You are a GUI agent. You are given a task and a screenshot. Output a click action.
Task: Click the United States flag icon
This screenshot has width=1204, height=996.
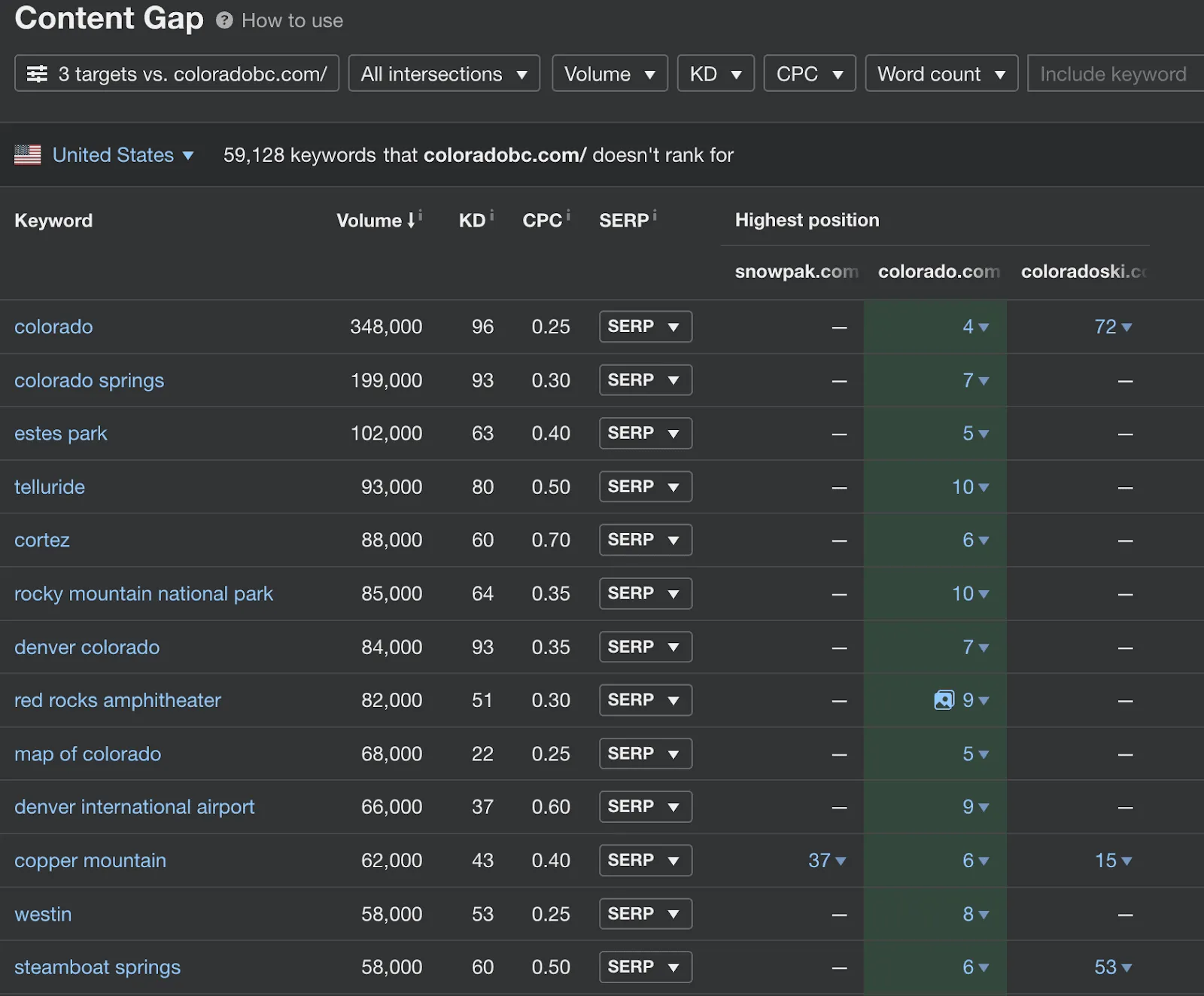pos(27,154)
